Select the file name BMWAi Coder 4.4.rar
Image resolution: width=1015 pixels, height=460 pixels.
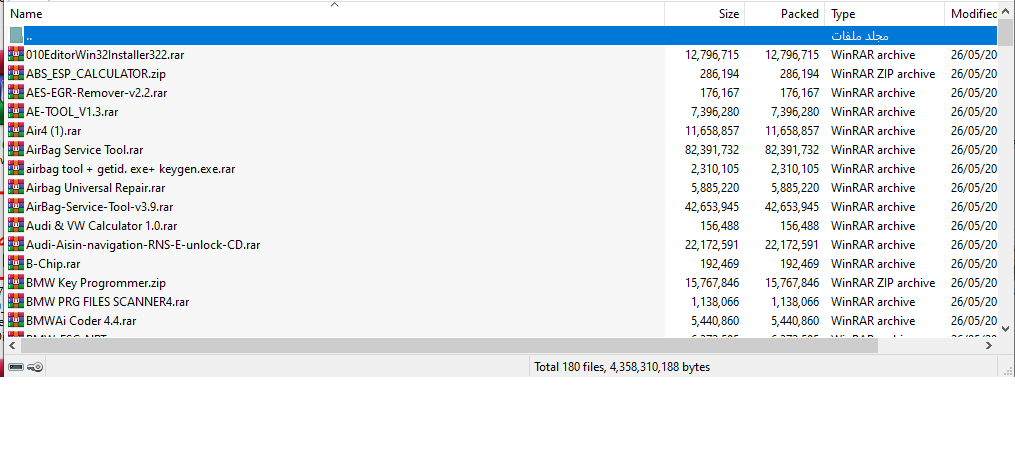point(81,321)
